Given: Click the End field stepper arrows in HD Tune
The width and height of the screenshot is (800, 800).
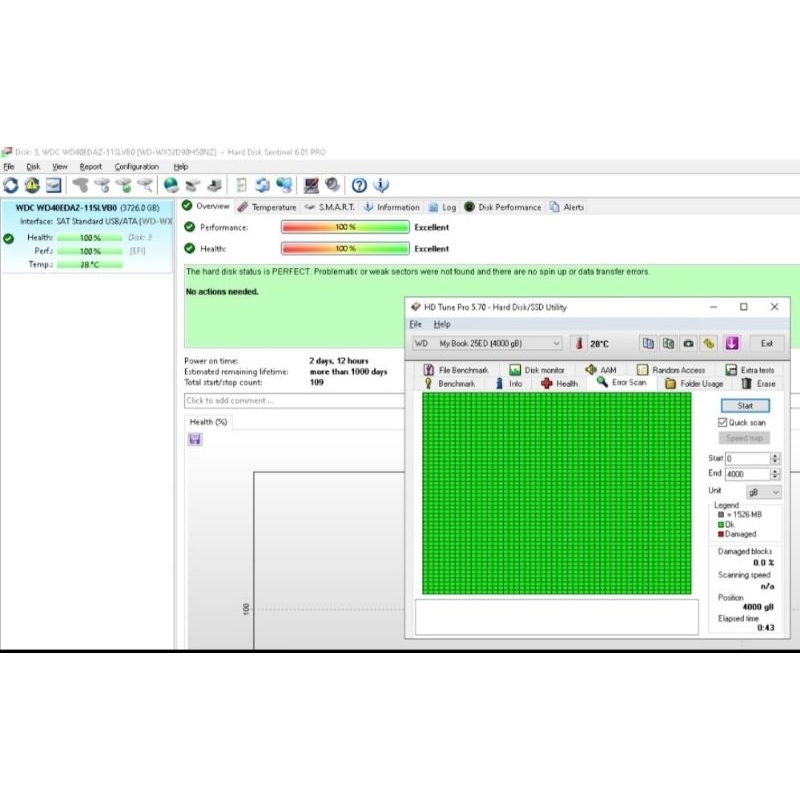Looking at the screenshot, I should tap(775, 474).
